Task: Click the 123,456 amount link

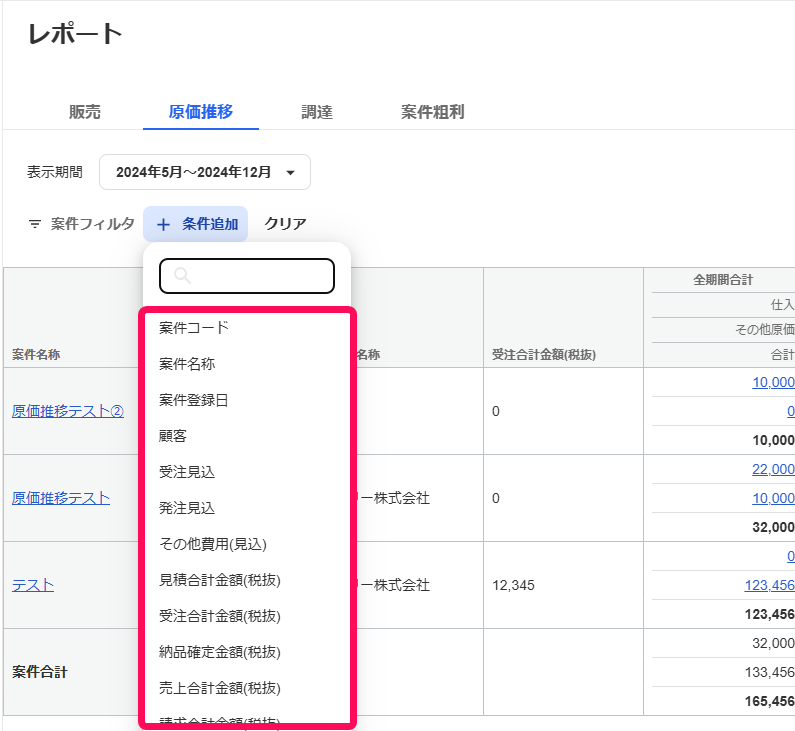Action: click(769, 586)
